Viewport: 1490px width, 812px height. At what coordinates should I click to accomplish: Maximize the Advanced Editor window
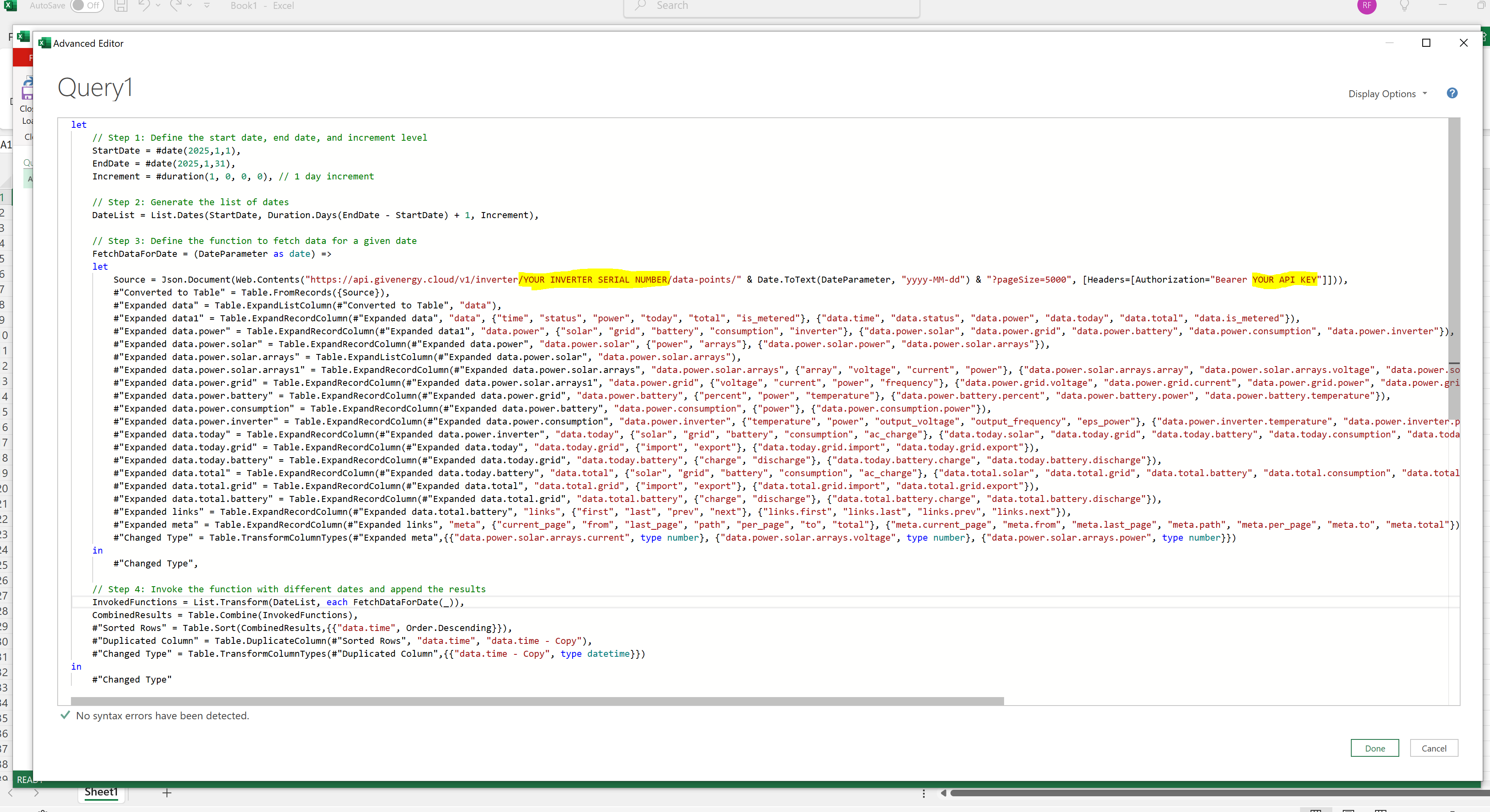point(1426,43)
